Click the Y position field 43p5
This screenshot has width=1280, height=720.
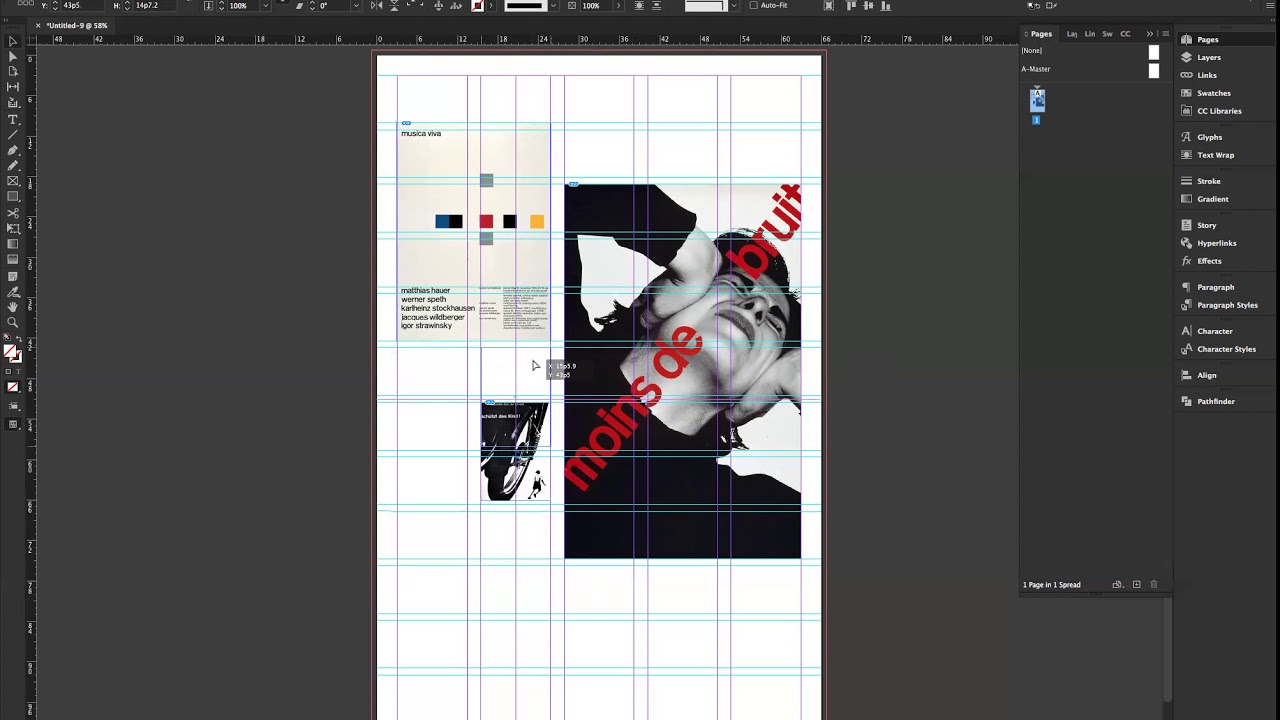point(84,5)
